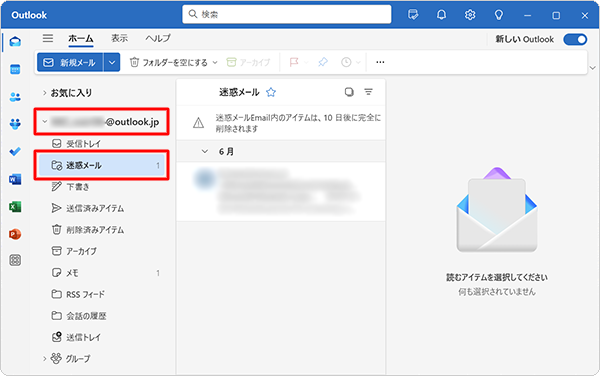Open the settings gear
This screenshot has height=376, width=600.
pyautogui.click(x=470, y=15)
